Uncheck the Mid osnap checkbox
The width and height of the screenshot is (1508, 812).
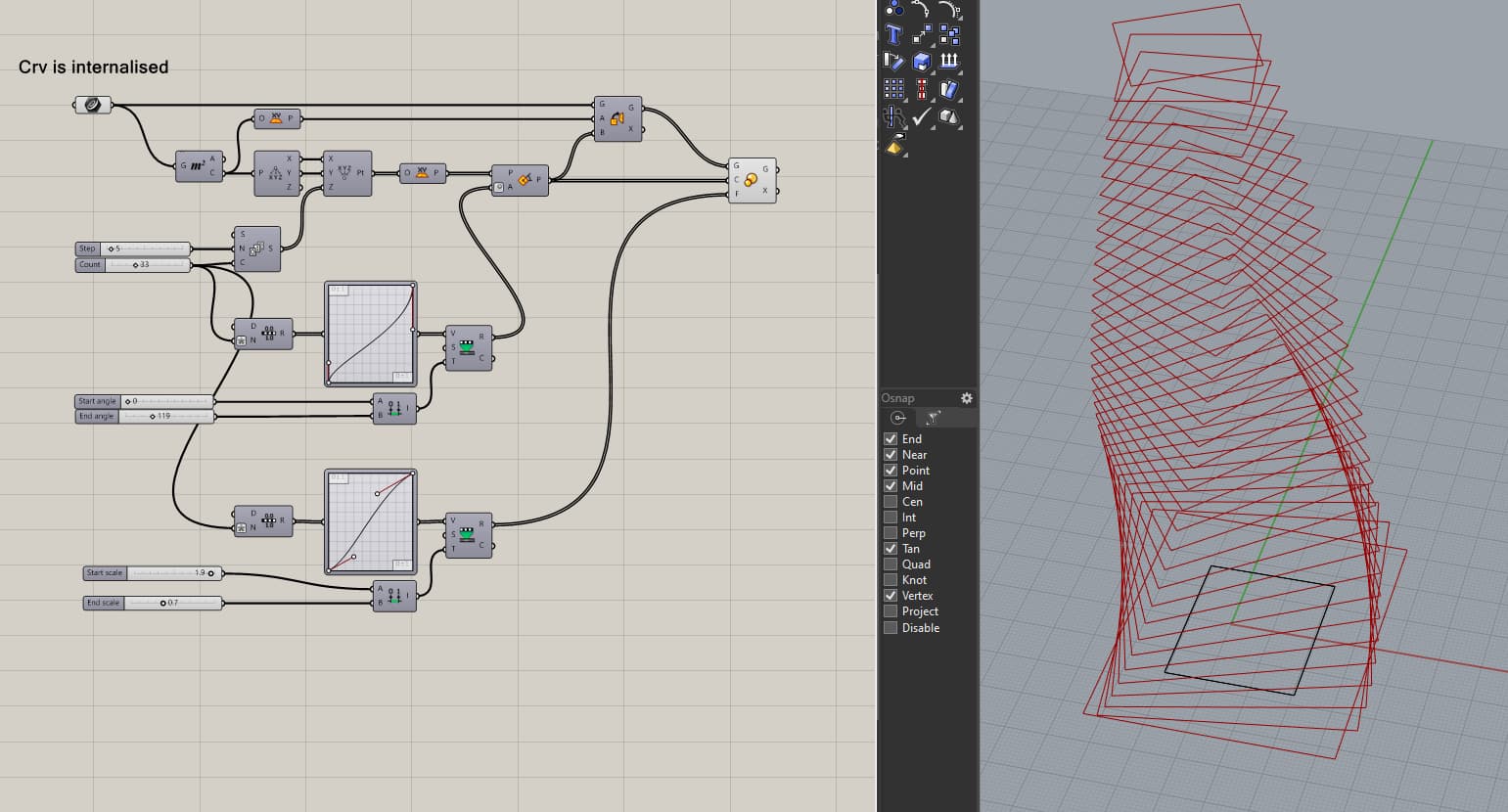pyautogui.click(x=891, y=486)
